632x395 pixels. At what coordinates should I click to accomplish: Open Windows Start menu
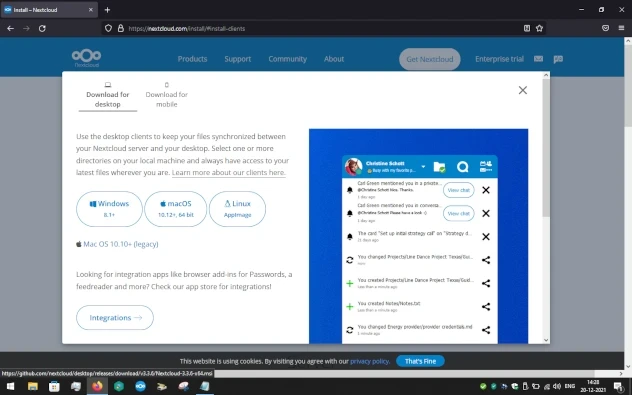[x=10, y=387]
